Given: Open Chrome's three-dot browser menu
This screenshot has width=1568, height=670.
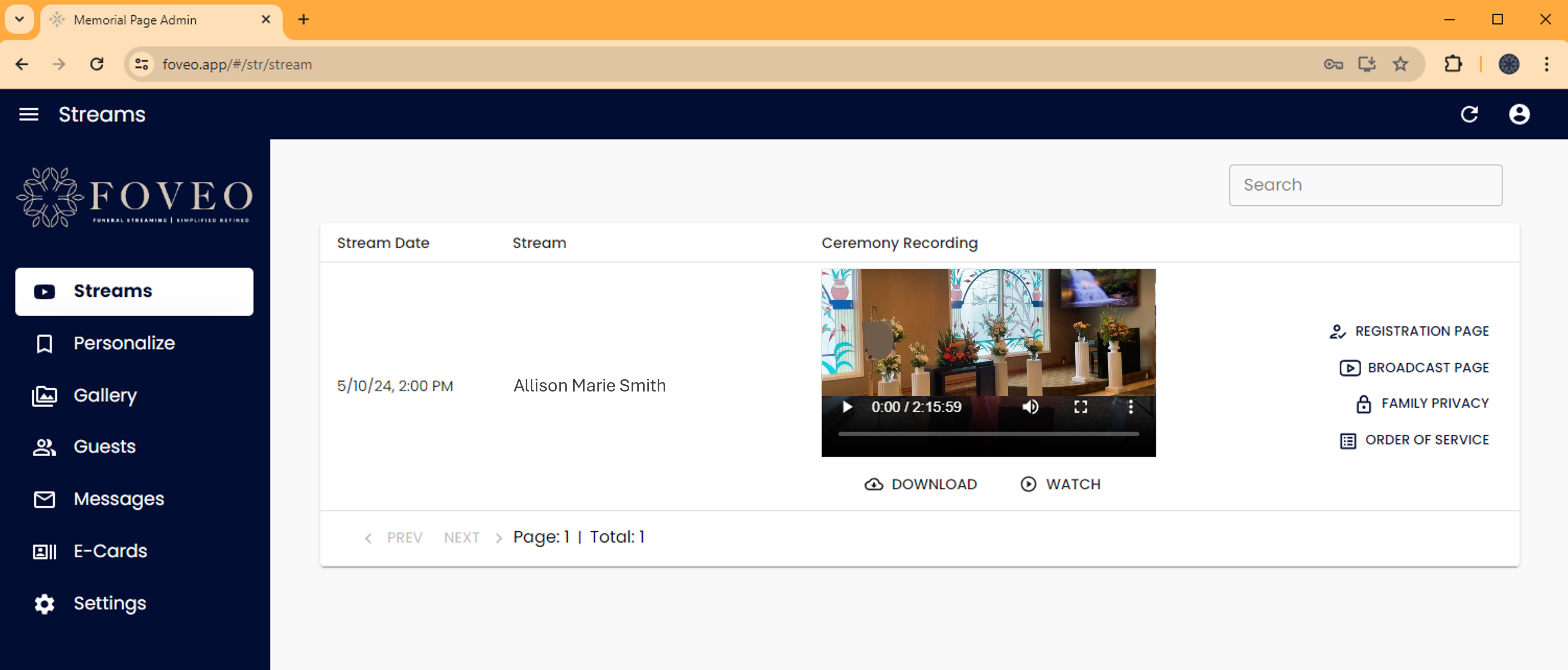Looking at the screenshot, I should (1547, 64).
